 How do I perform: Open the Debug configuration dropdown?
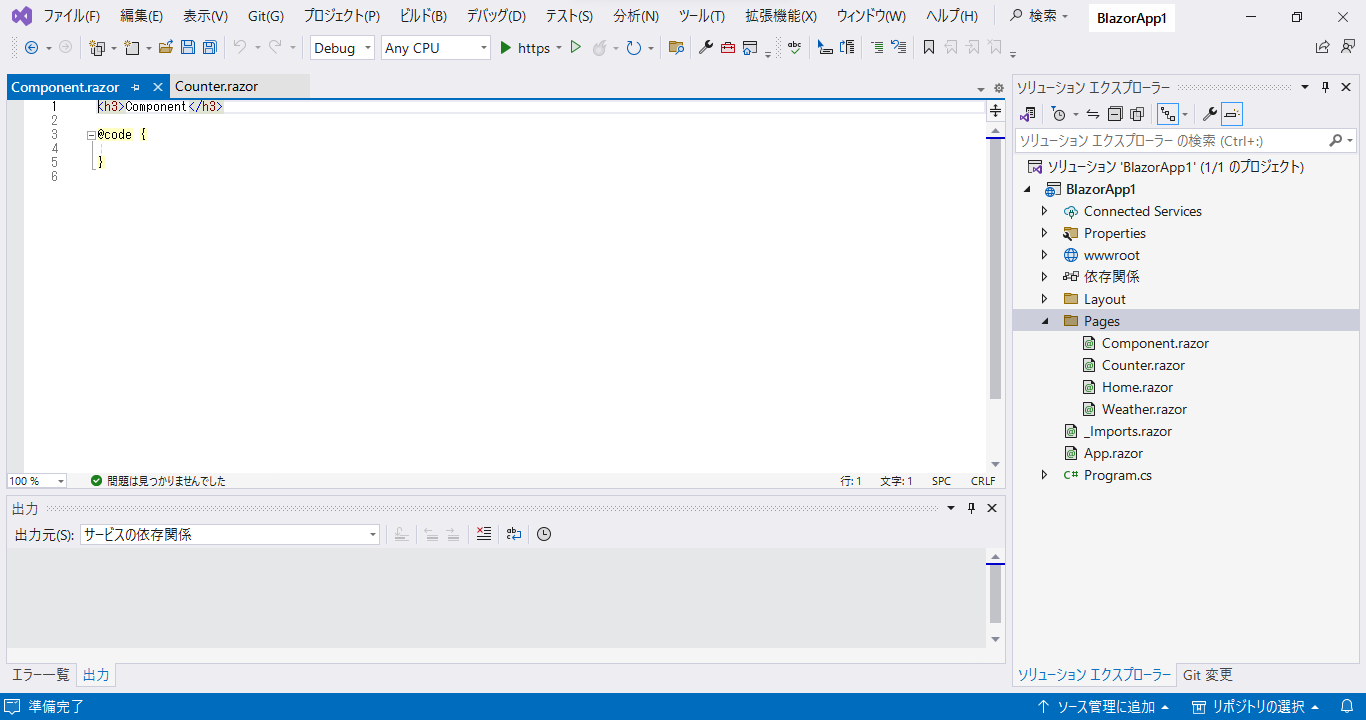pyautogui.click(x=343, y=48)
